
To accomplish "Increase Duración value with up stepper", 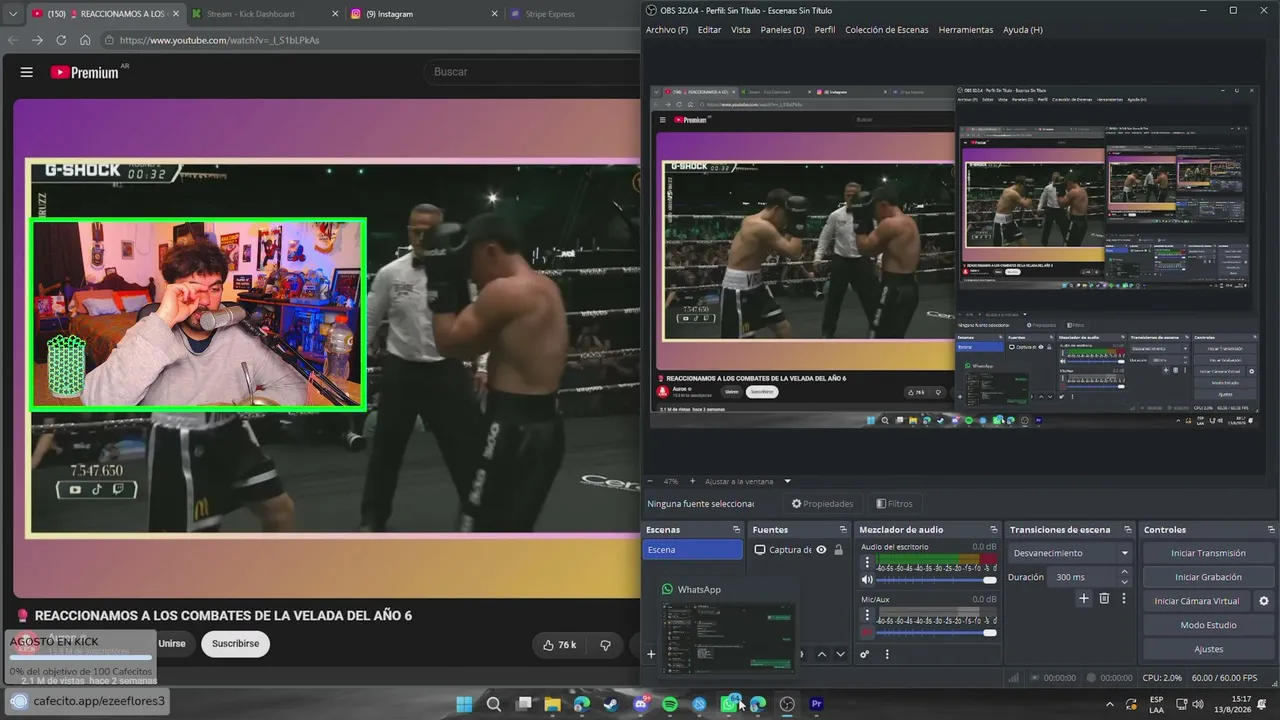I will click(x=1124, y=572).
